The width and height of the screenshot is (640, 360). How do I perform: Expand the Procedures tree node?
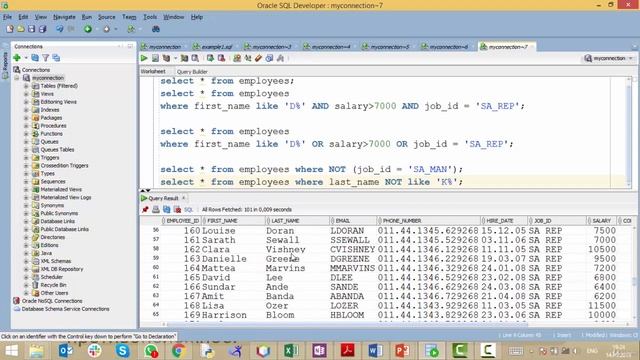26,126
